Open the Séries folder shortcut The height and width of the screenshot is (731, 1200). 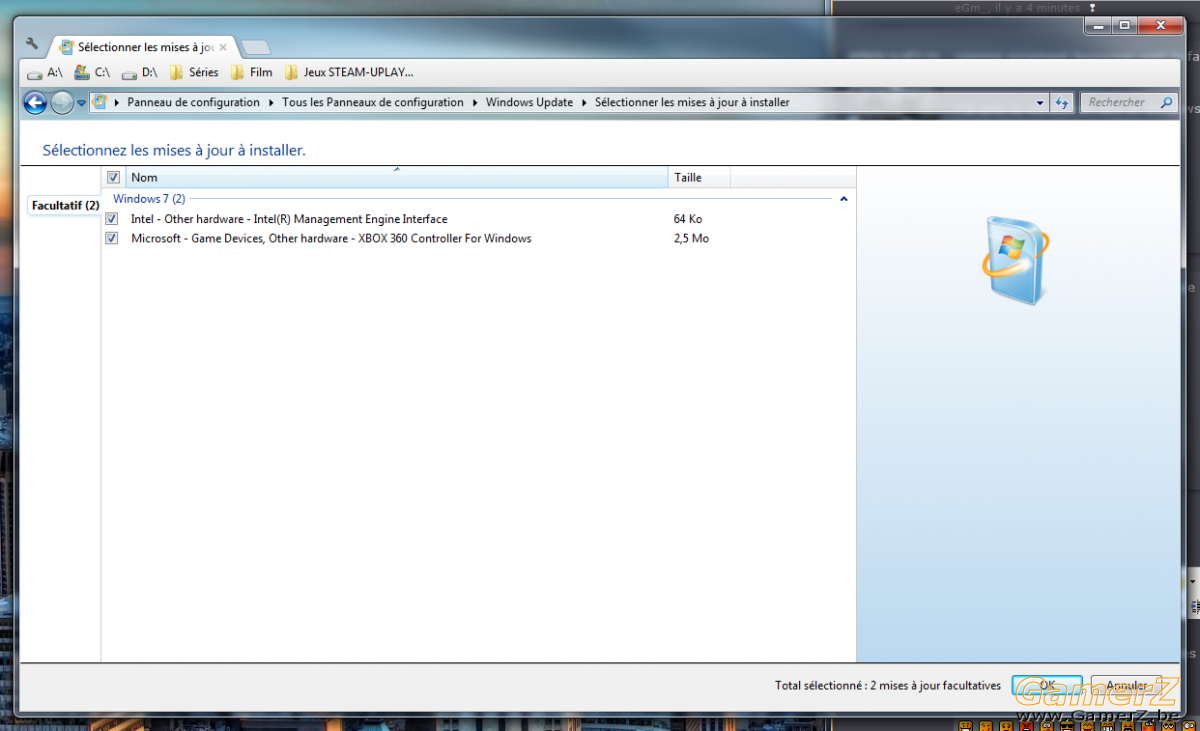click(194, 72)
